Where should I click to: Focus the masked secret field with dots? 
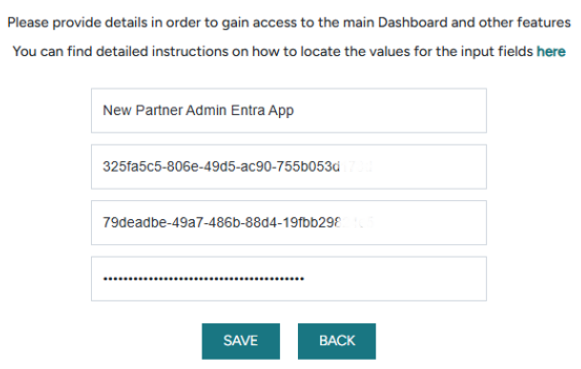click(x=289, y=279)
